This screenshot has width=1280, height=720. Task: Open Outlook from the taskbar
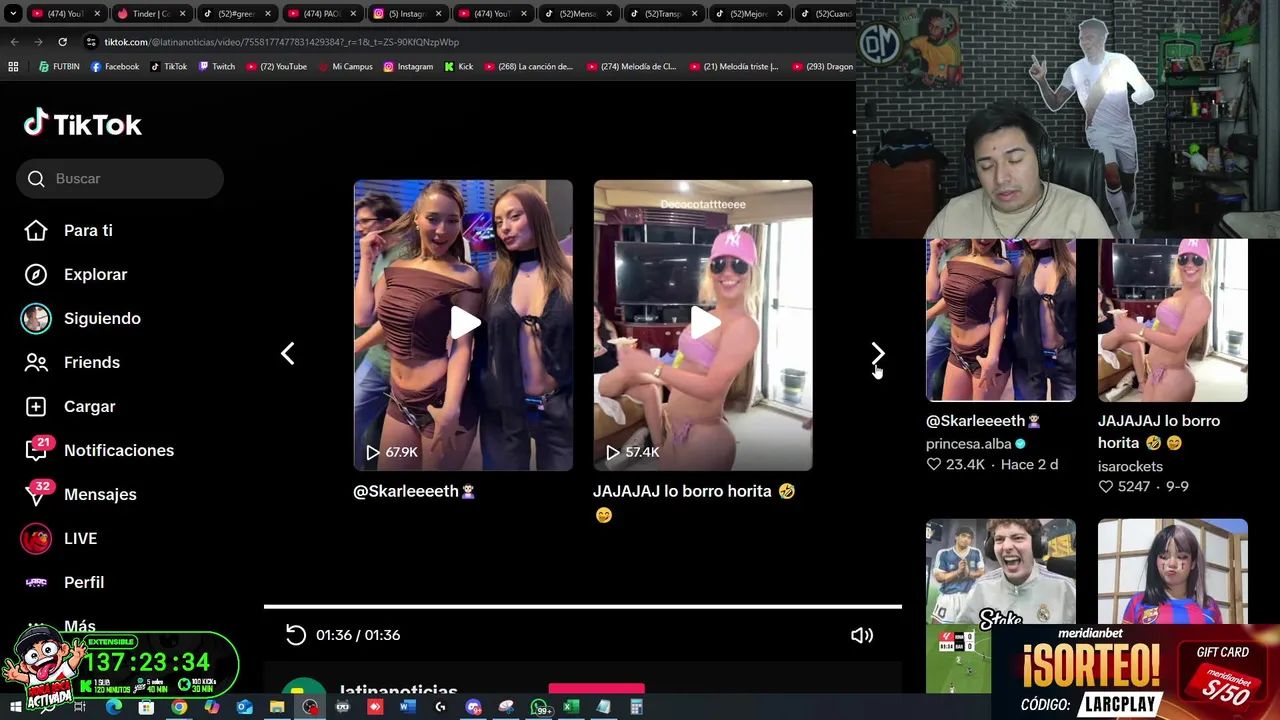244,707
